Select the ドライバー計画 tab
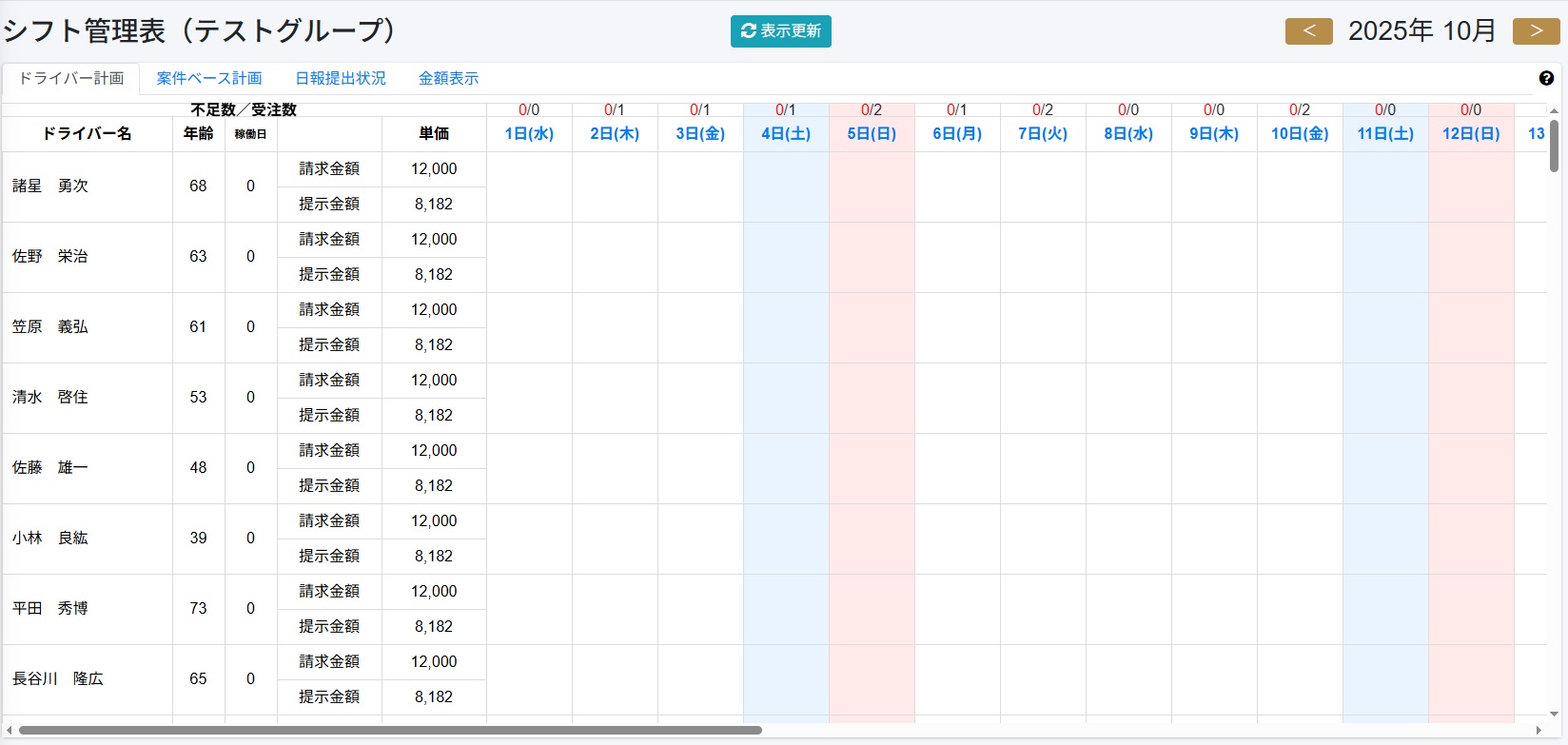 coord(71,78)
